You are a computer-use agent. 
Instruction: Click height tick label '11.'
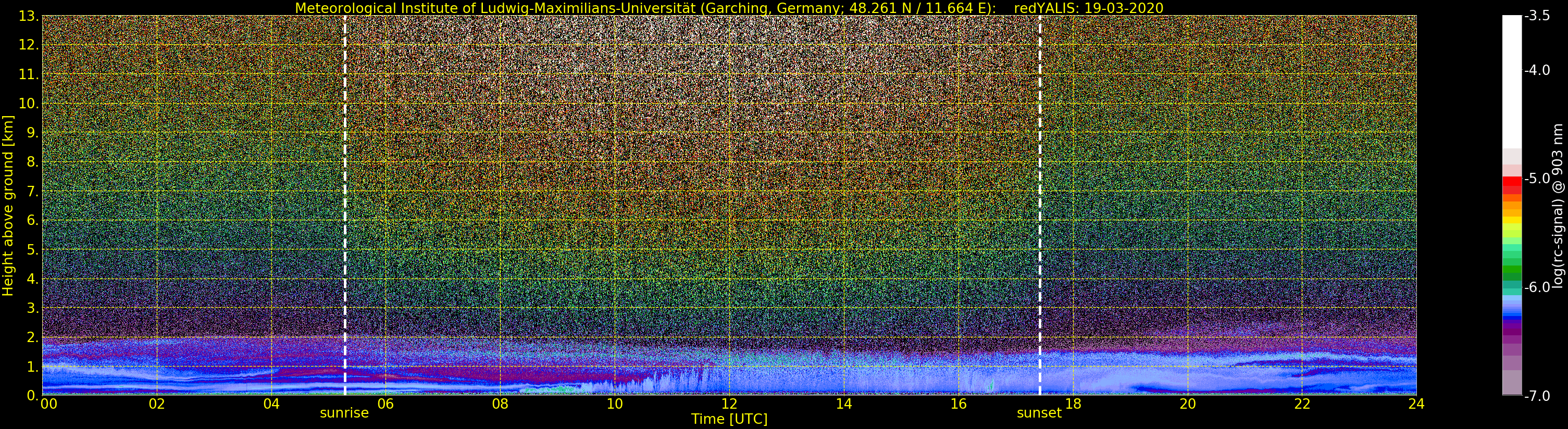tap(29, 75)
